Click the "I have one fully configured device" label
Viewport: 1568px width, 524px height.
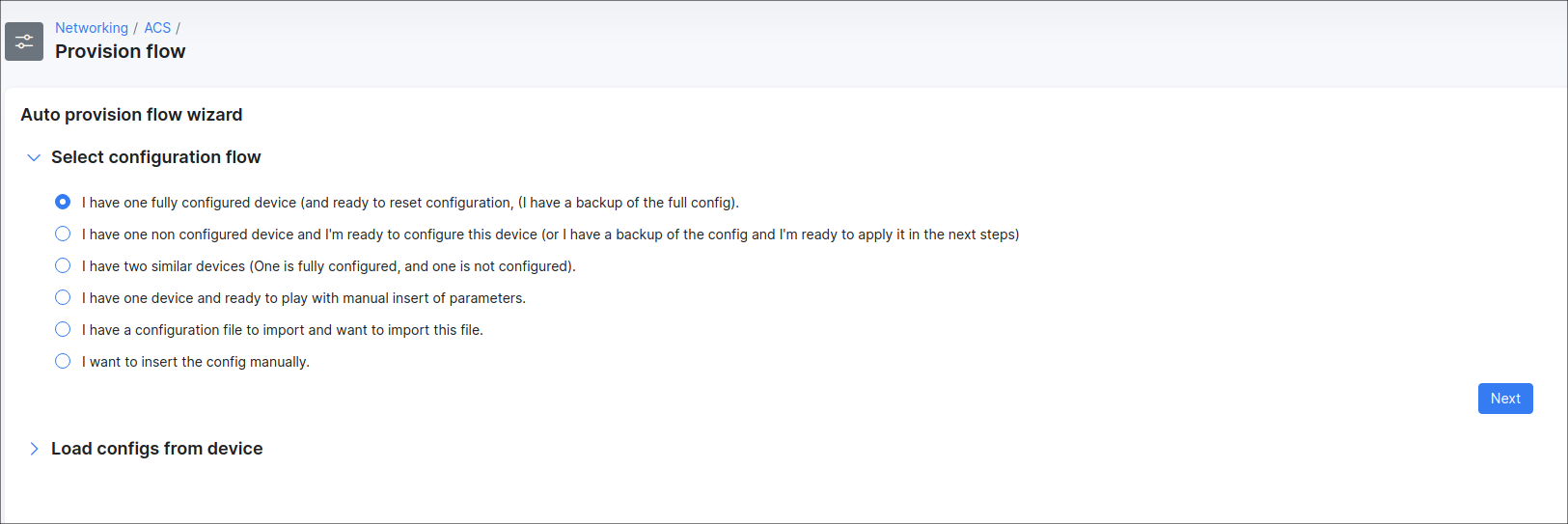(x=410, y=203)
